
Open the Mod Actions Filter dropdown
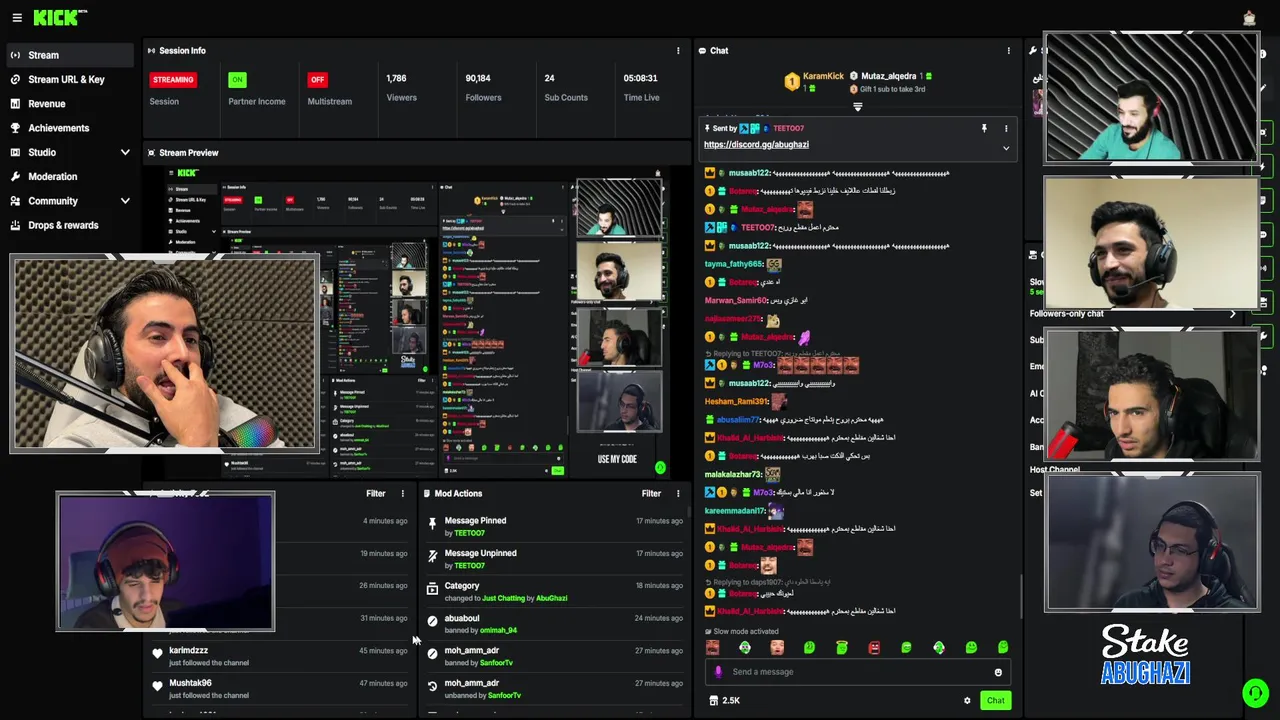click(651, 494)
